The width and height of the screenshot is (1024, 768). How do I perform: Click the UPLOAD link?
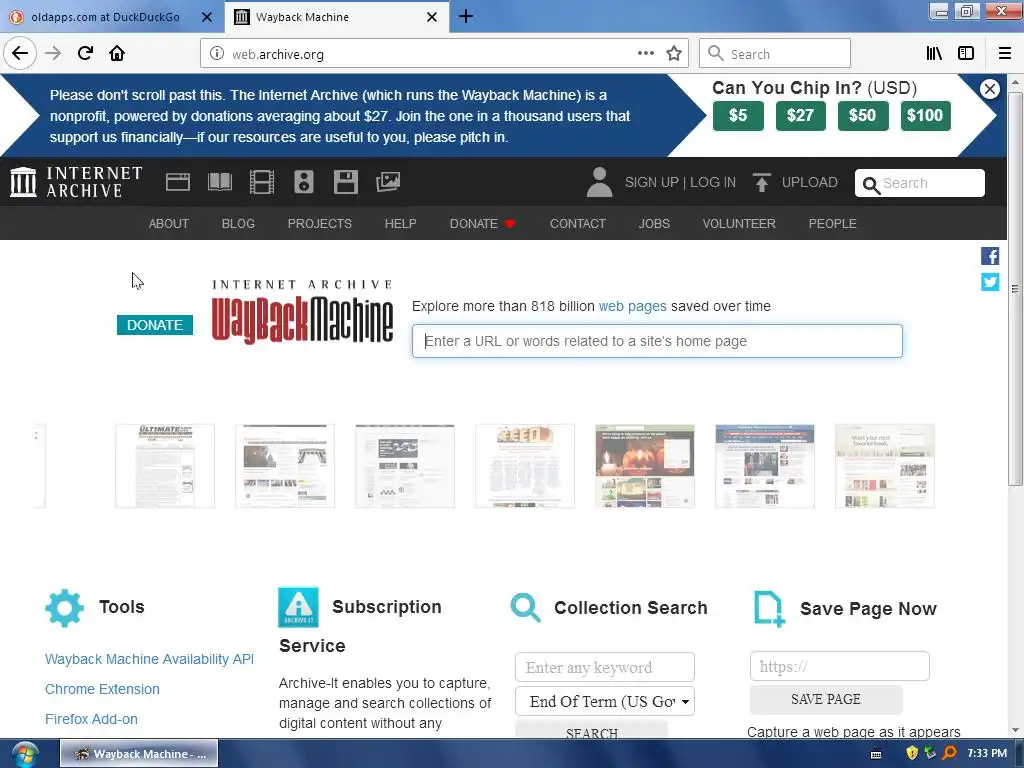click(x=809, y=182)
